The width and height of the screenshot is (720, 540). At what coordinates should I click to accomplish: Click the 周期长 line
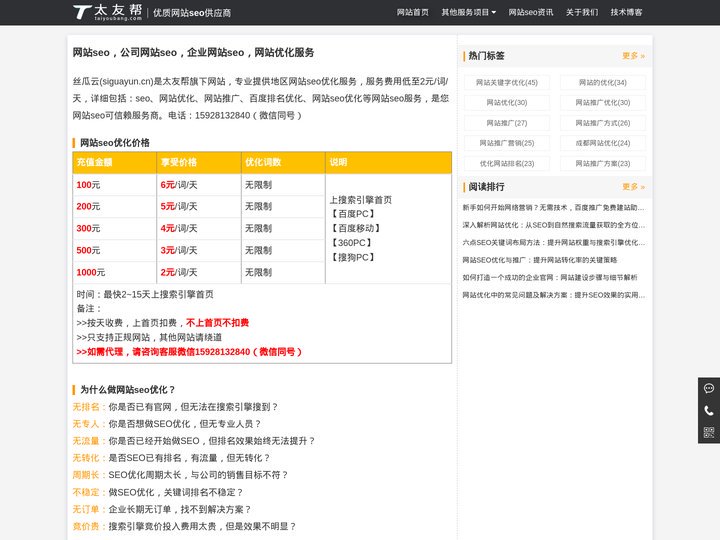pyautogui.click(x=180, y=475)
